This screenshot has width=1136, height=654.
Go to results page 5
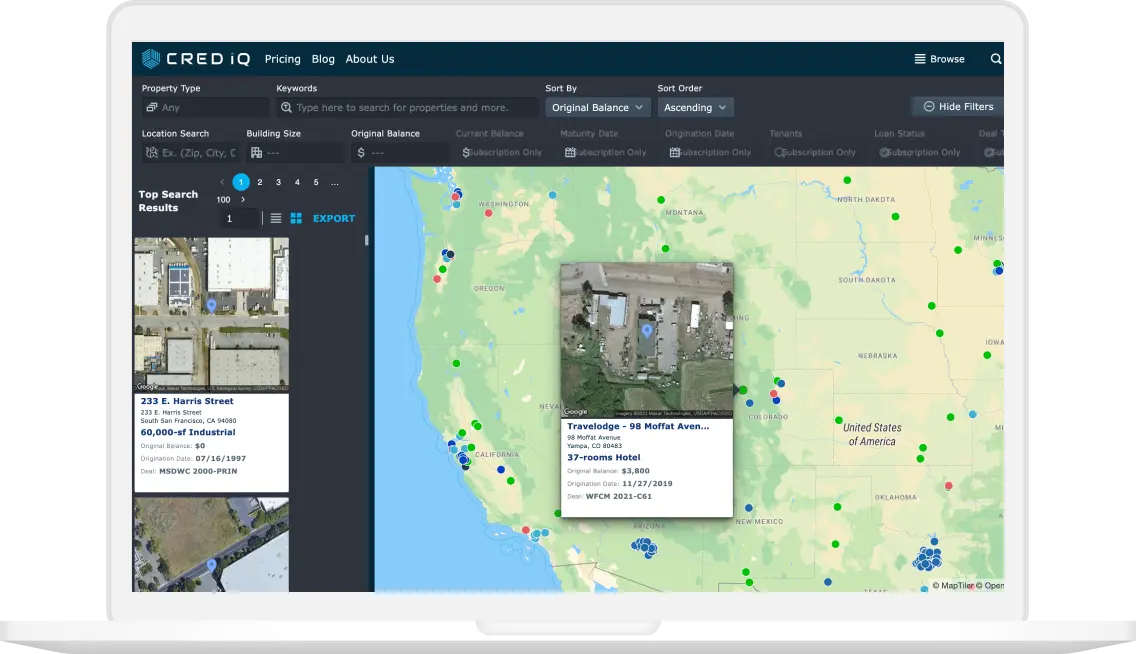pyautogui.click(x=316, y=182)
